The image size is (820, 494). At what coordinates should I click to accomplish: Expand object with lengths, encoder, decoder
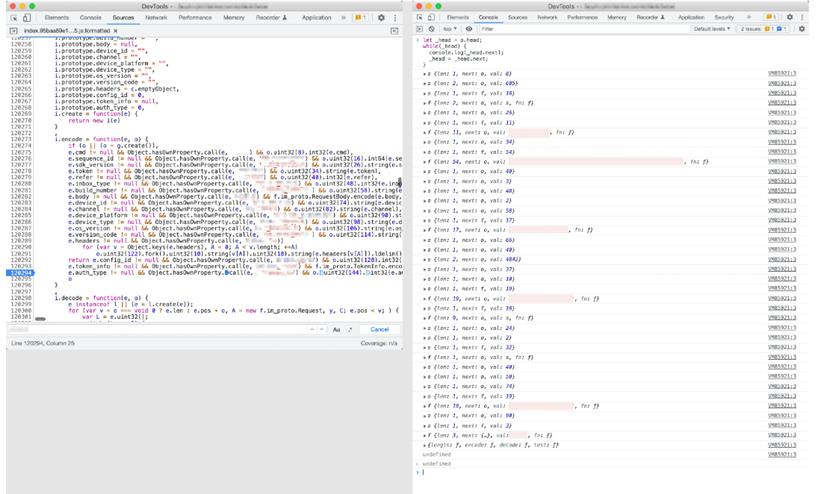click(x=424, y=445)
